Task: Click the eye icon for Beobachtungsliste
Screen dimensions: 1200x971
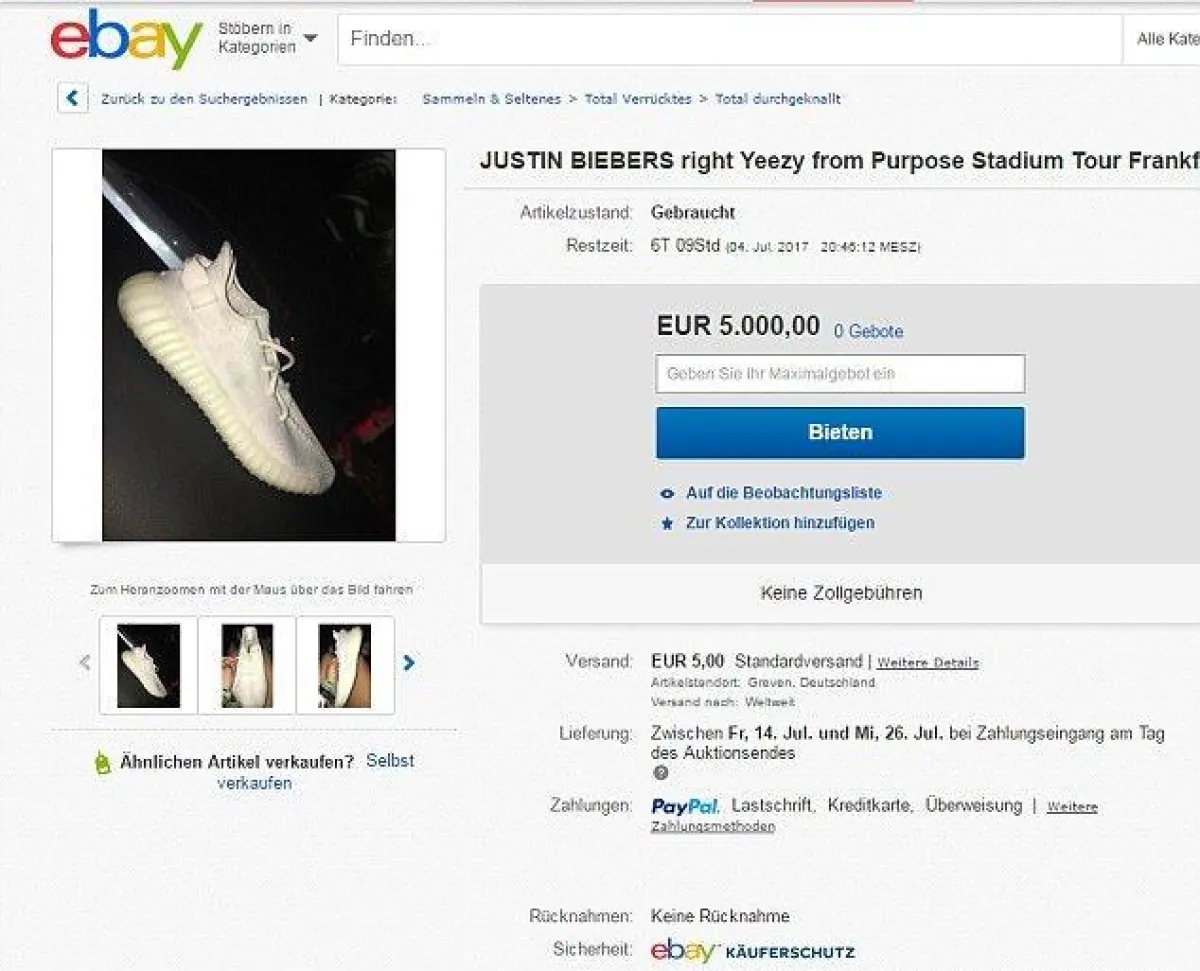Action: point(667,494)
